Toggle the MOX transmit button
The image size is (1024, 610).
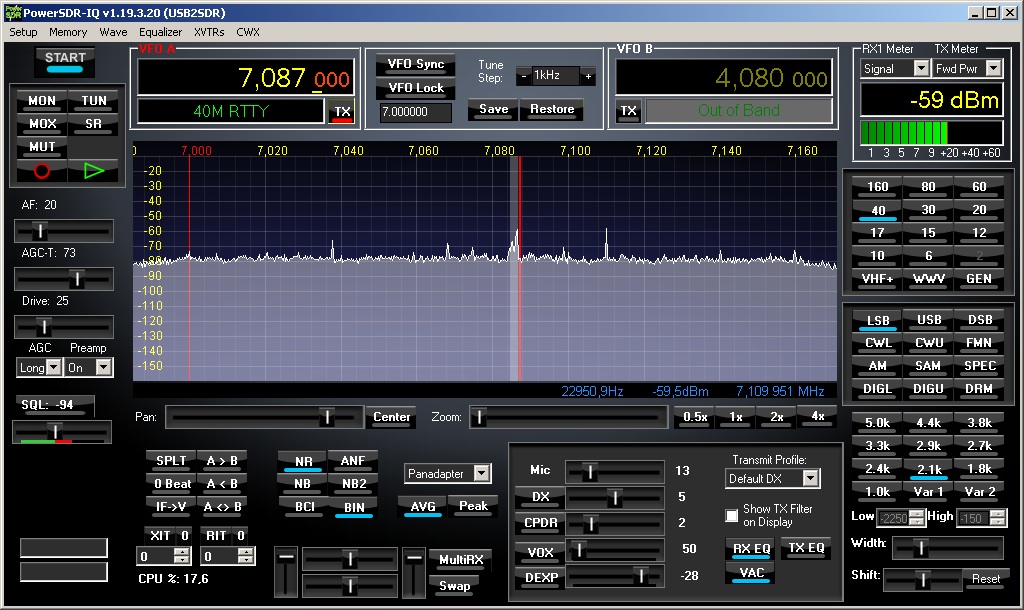42,123
